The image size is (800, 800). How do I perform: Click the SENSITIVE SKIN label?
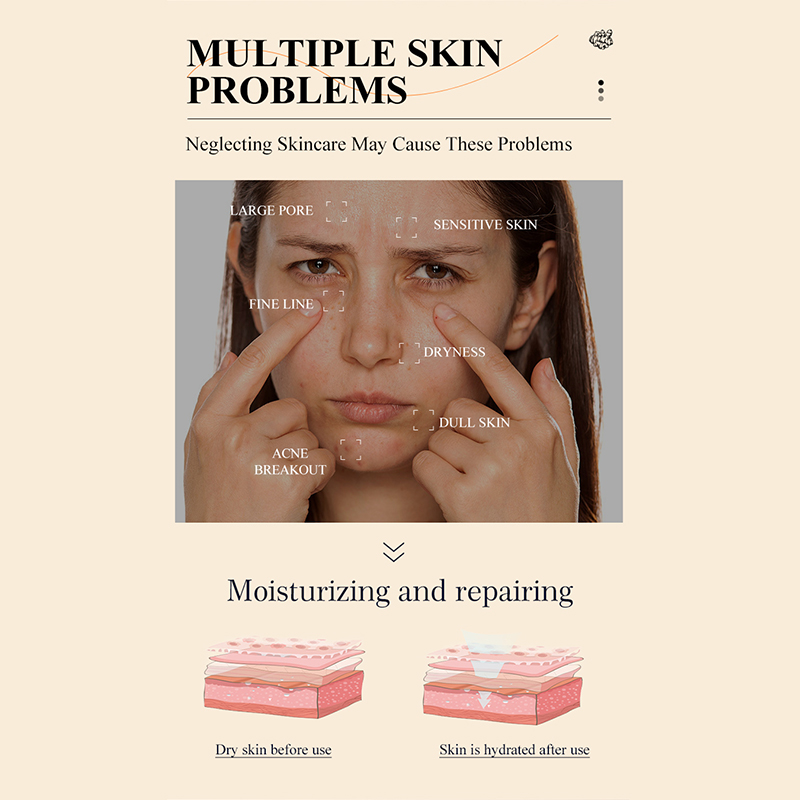pyautogui.click(x=485, y=224)
